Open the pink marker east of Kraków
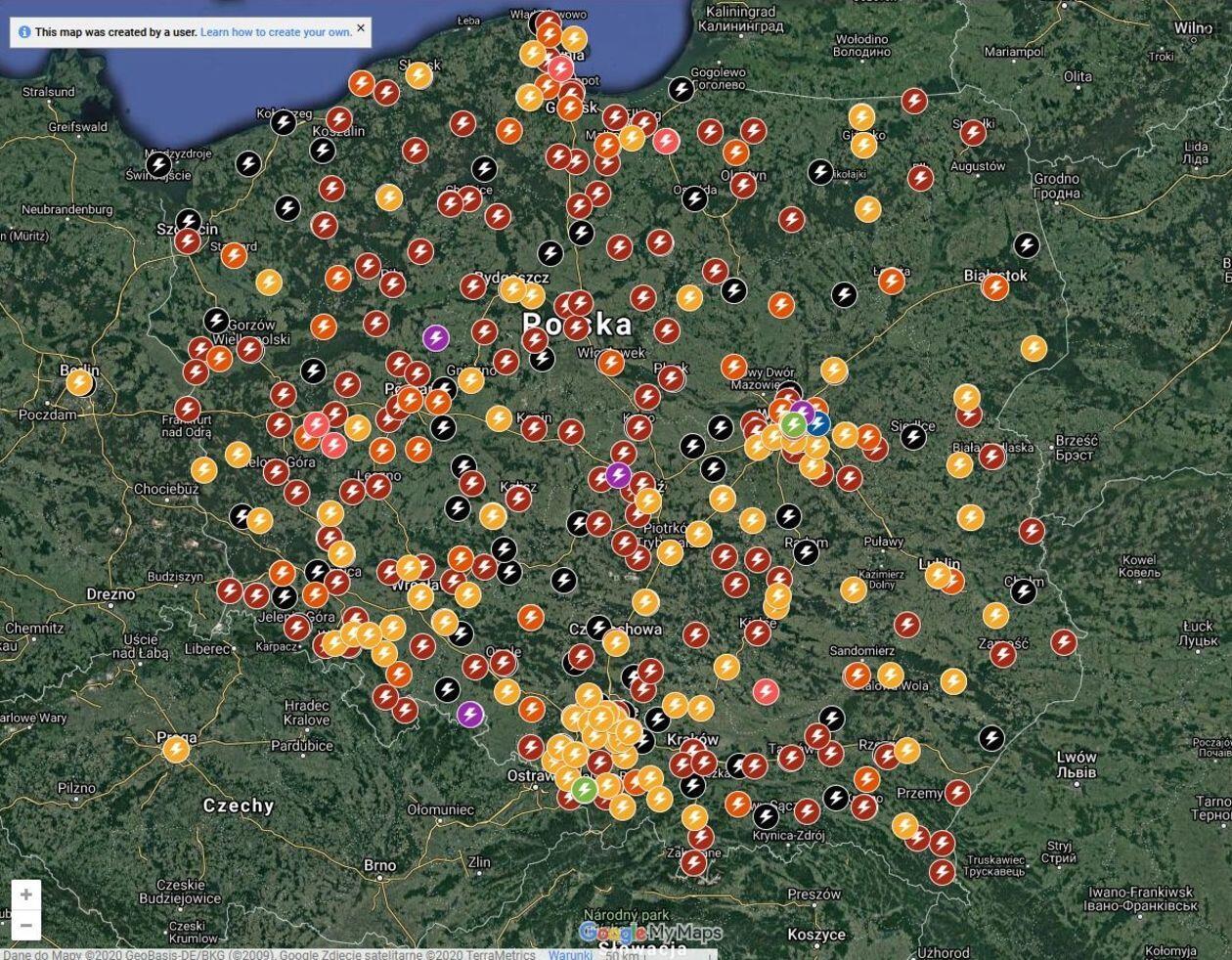 tap(766, 691)
